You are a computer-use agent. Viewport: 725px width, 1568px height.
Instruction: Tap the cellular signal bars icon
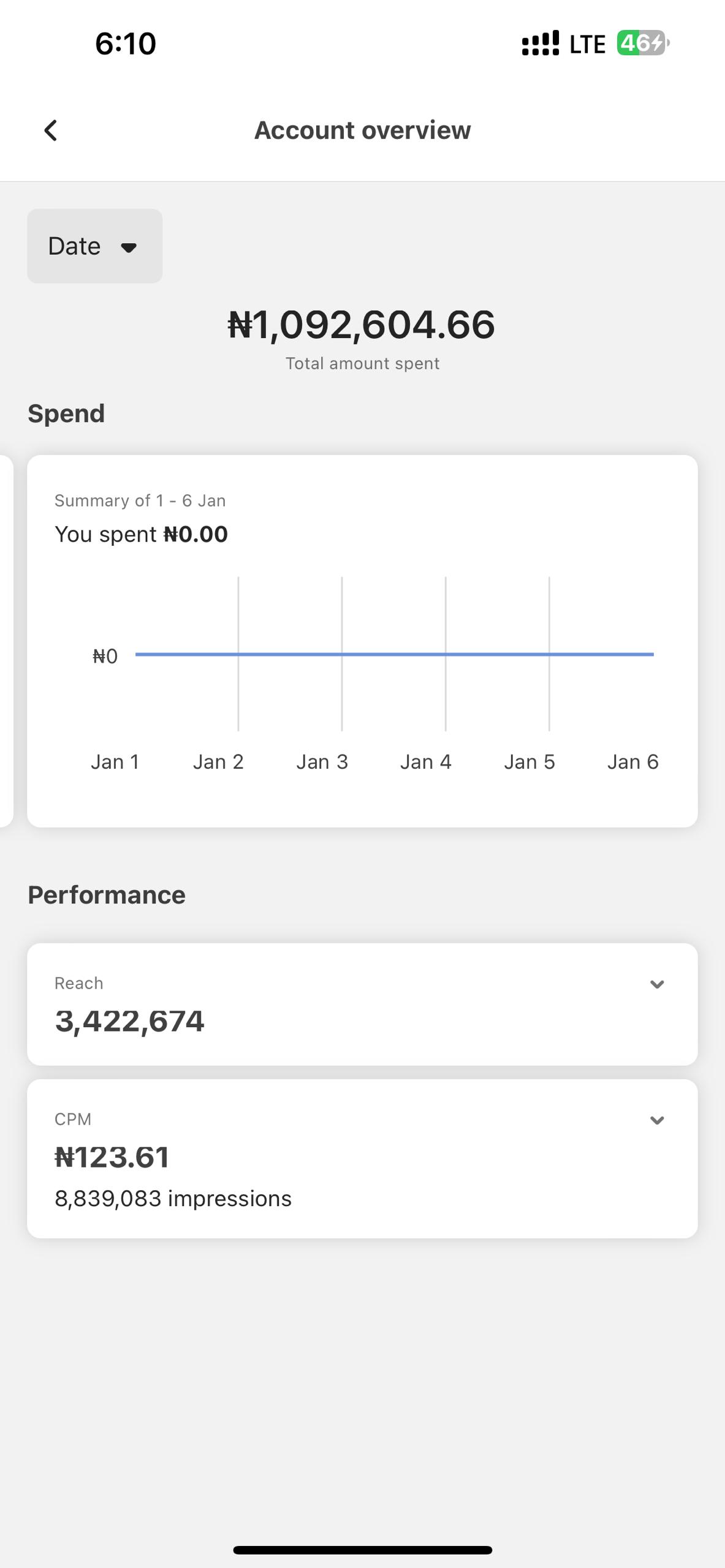click(x=540, y=43)
